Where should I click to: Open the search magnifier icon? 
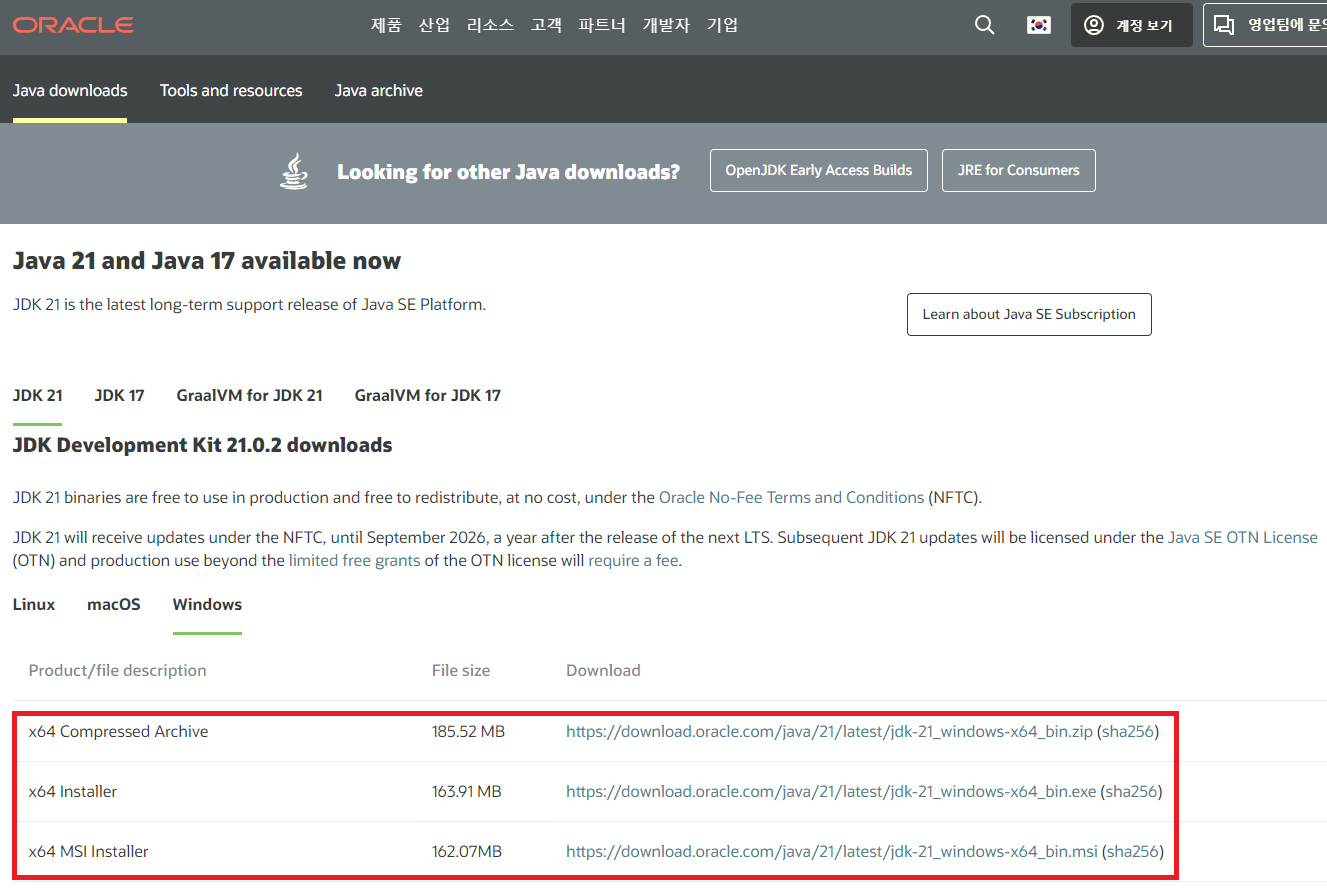(985, 26)
